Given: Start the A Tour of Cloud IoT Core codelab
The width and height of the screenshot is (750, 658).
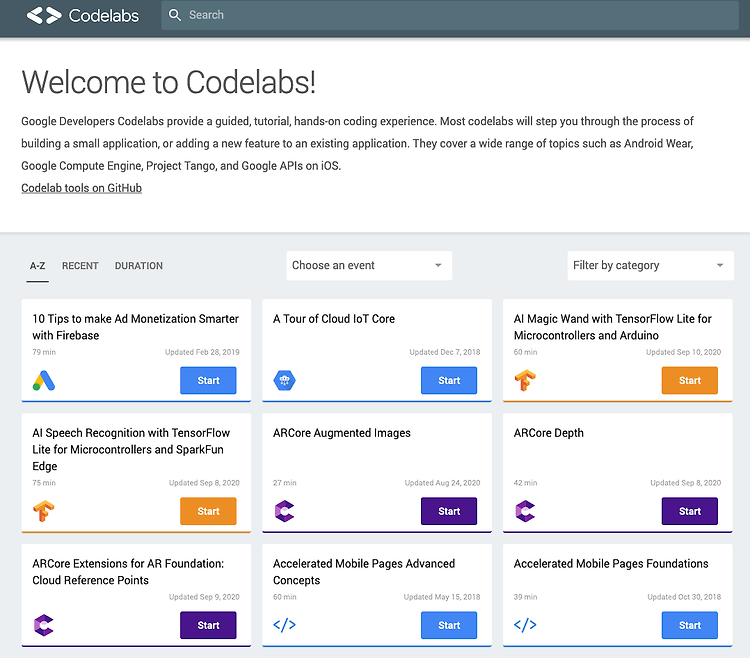Looking at the screenshot, I should tap(449, 381).
